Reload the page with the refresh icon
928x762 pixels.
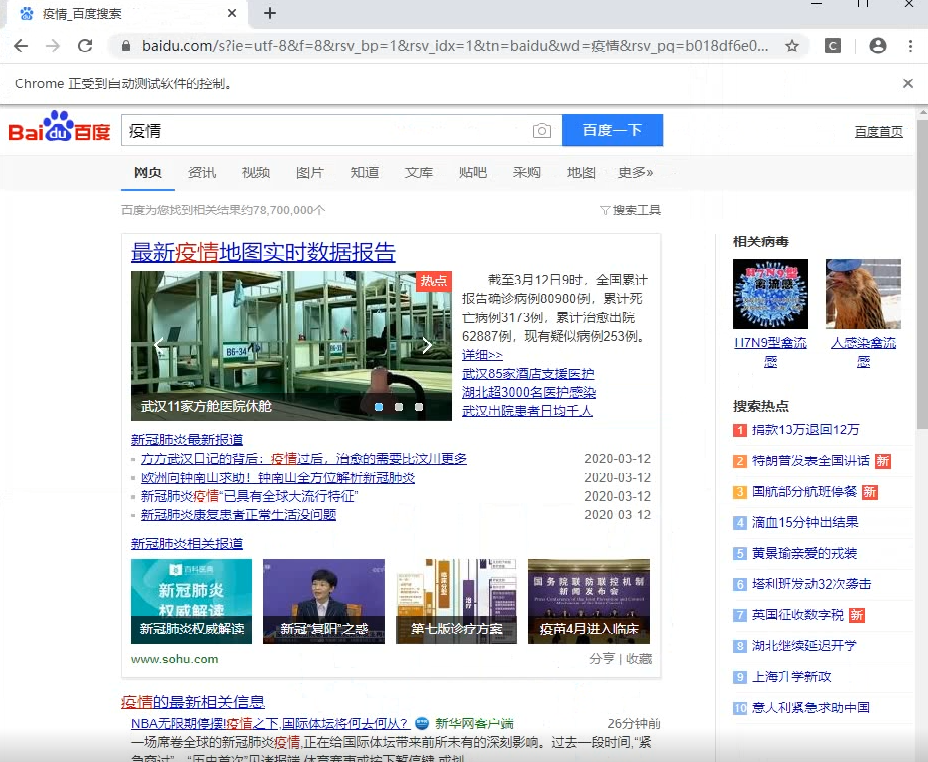point(85,46)
